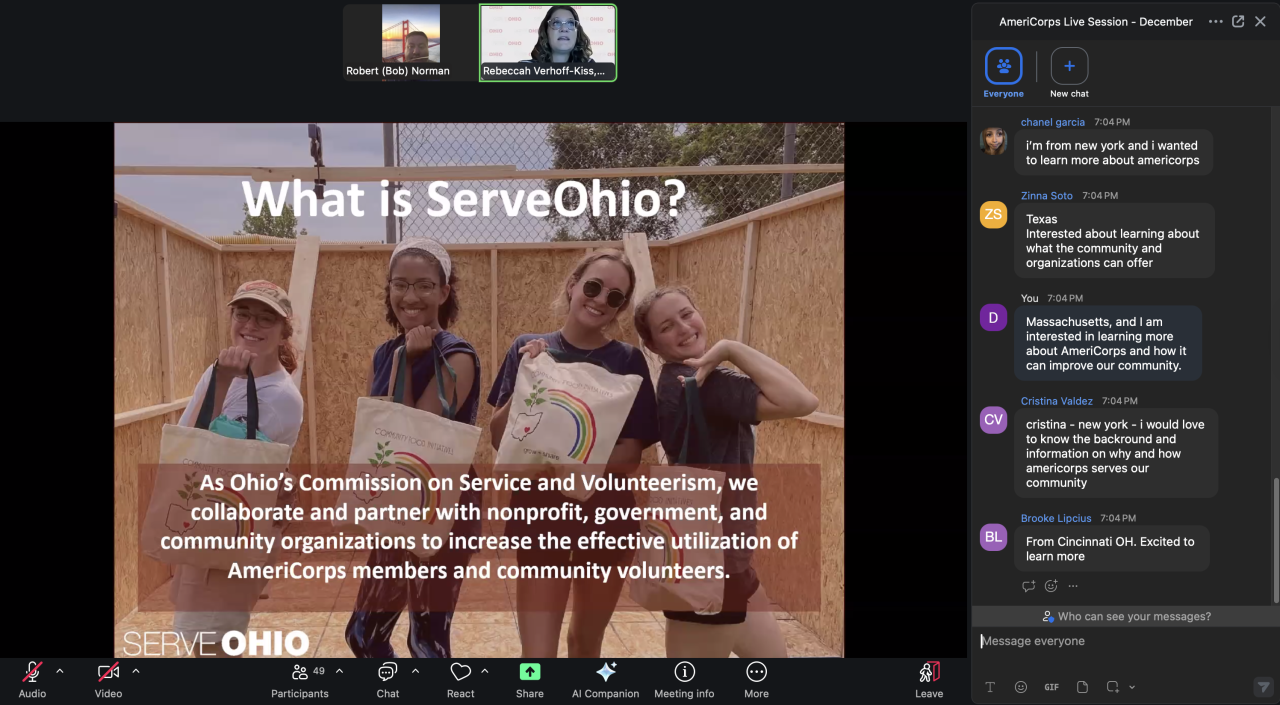This screenshot has width=1280, height=705.
Task: Click the Zinna Soto sender name
Action: (1047, 196)
